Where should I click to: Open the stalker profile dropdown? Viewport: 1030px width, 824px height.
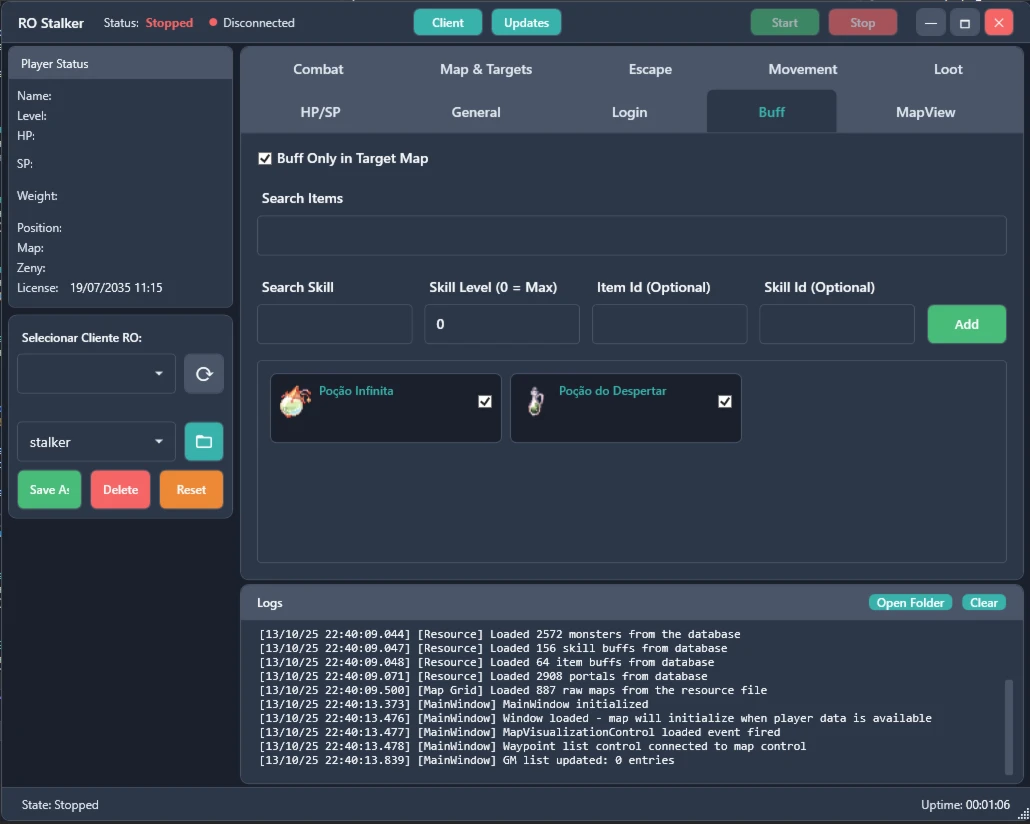(x=97, y=441)
